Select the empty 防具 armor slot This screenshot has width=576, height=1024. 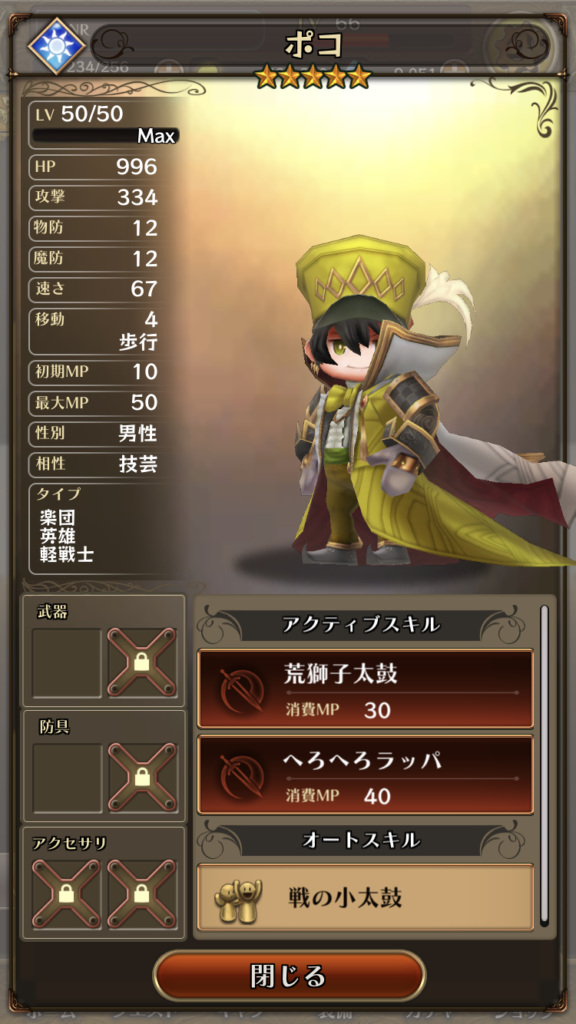click(67, 778)
